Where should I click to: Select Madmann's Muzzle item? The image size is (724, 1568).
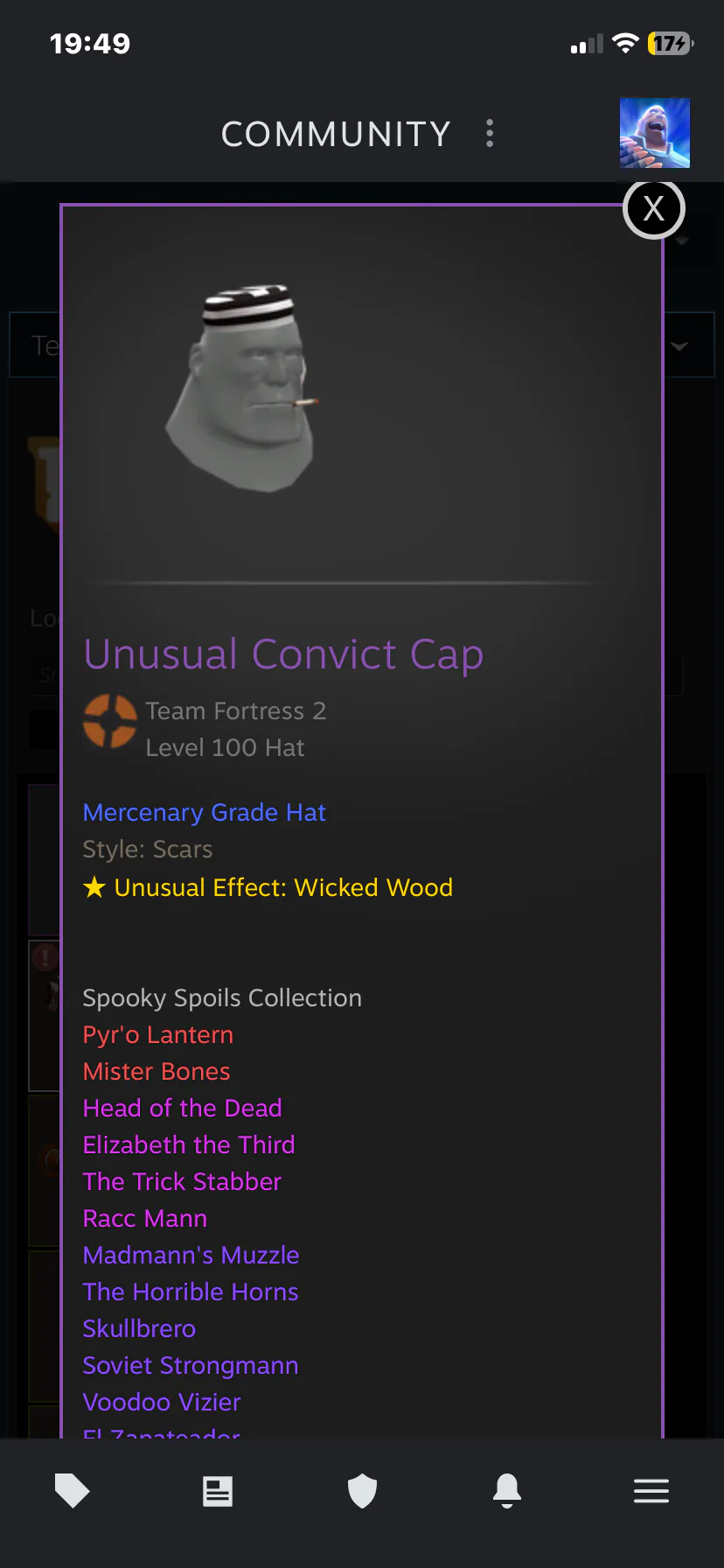pyautogui.click(x=191, y=1256)
